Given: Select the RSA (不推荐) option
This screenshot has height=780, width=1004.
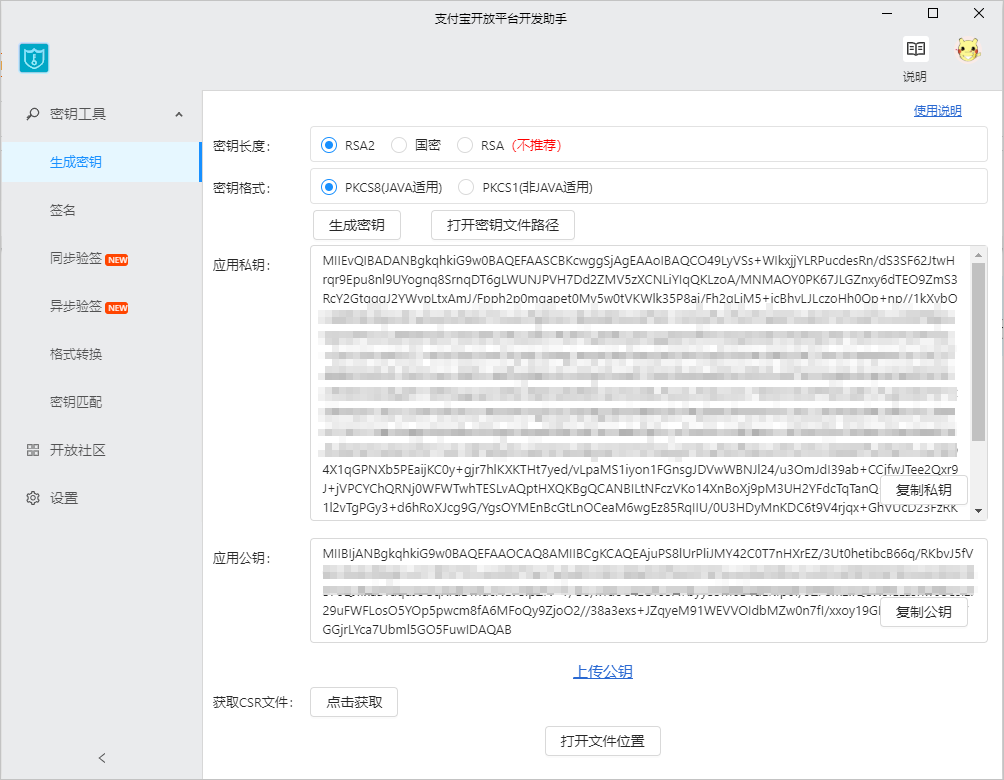Looking at the screenshot, I should (509, 145).
